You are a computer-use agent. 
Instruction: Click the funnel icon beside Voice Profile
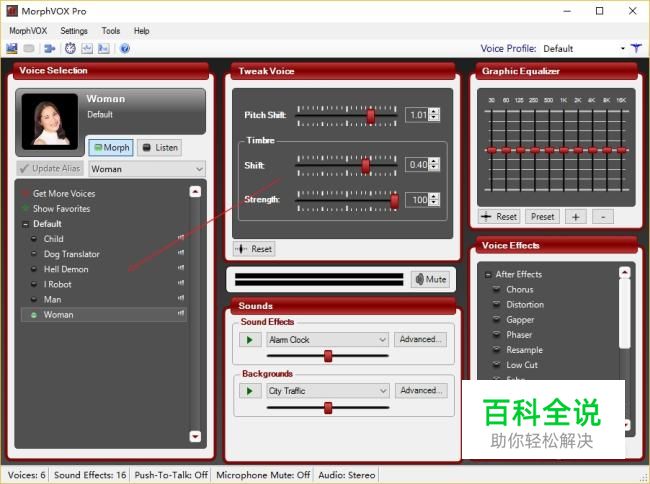point(636,48)
